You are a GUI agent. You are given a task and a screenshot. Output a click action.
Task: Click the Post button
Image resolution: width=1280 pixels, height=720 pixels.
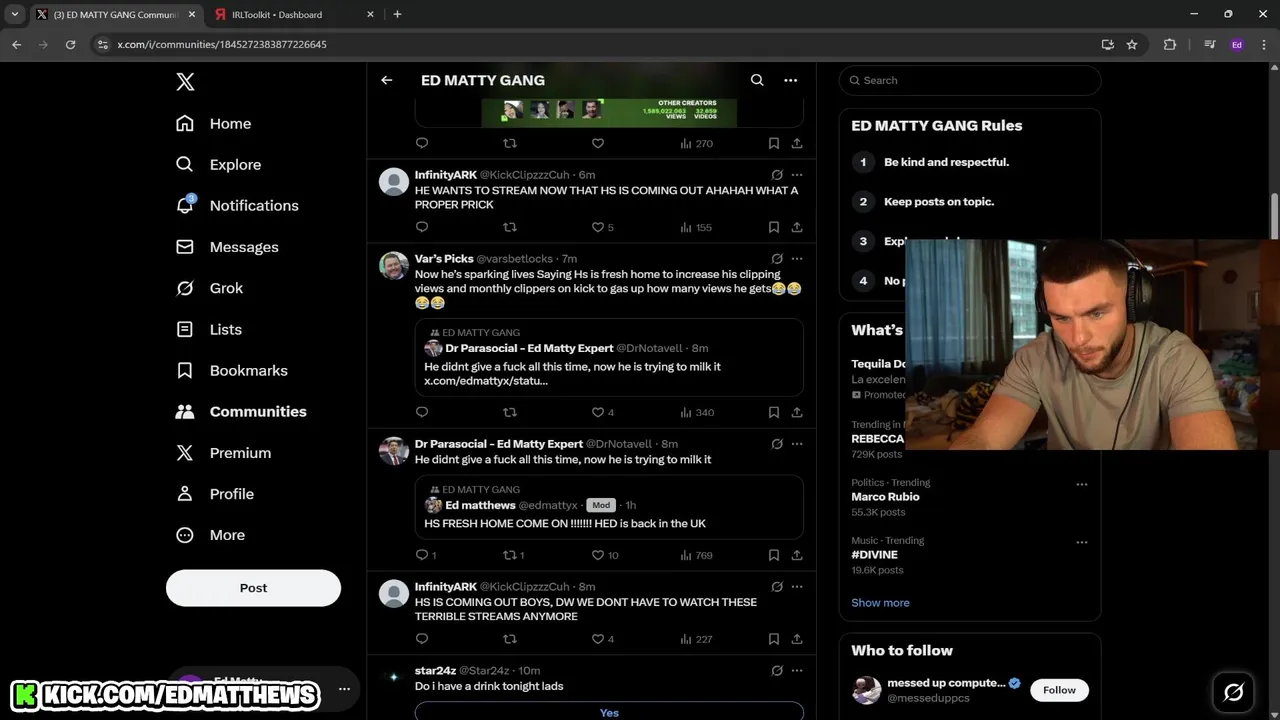[x=253, y=588]
